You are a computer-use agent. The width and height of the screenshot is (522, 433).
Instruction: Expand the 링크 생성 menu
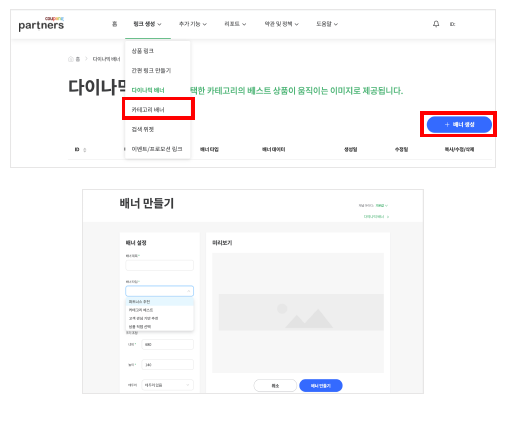tap(147, 24)
